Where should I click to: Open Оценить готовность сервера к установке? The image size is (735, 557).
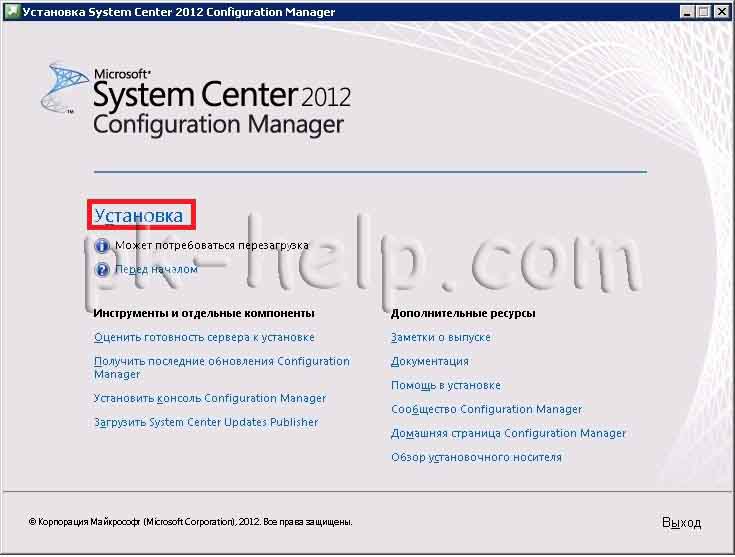[204, 337]
